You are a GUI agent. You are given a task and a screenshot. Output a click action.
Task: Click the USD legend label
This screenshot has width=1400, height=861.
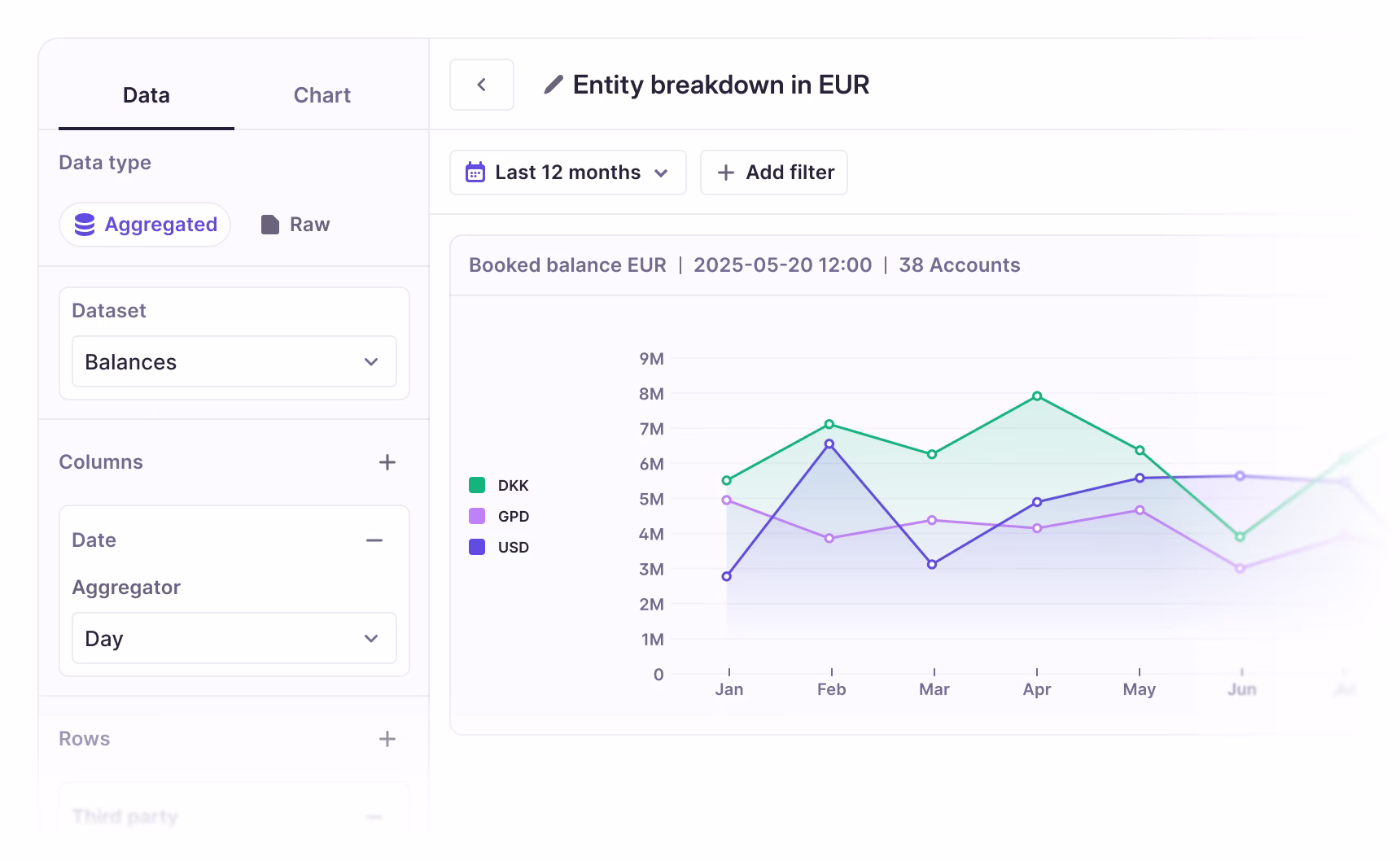tap(514, 548)
